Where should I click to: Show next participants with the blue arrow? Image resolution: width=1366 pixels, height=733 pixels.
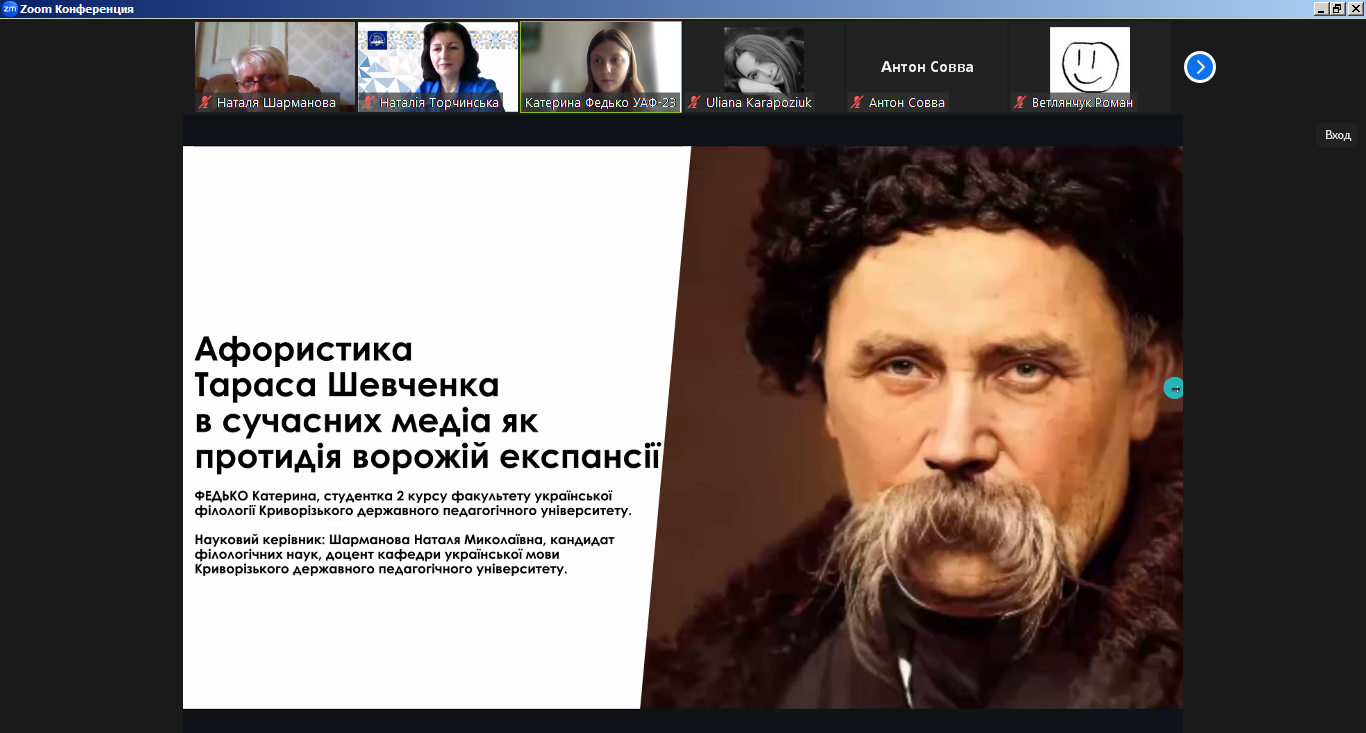tap(1199, 67)
